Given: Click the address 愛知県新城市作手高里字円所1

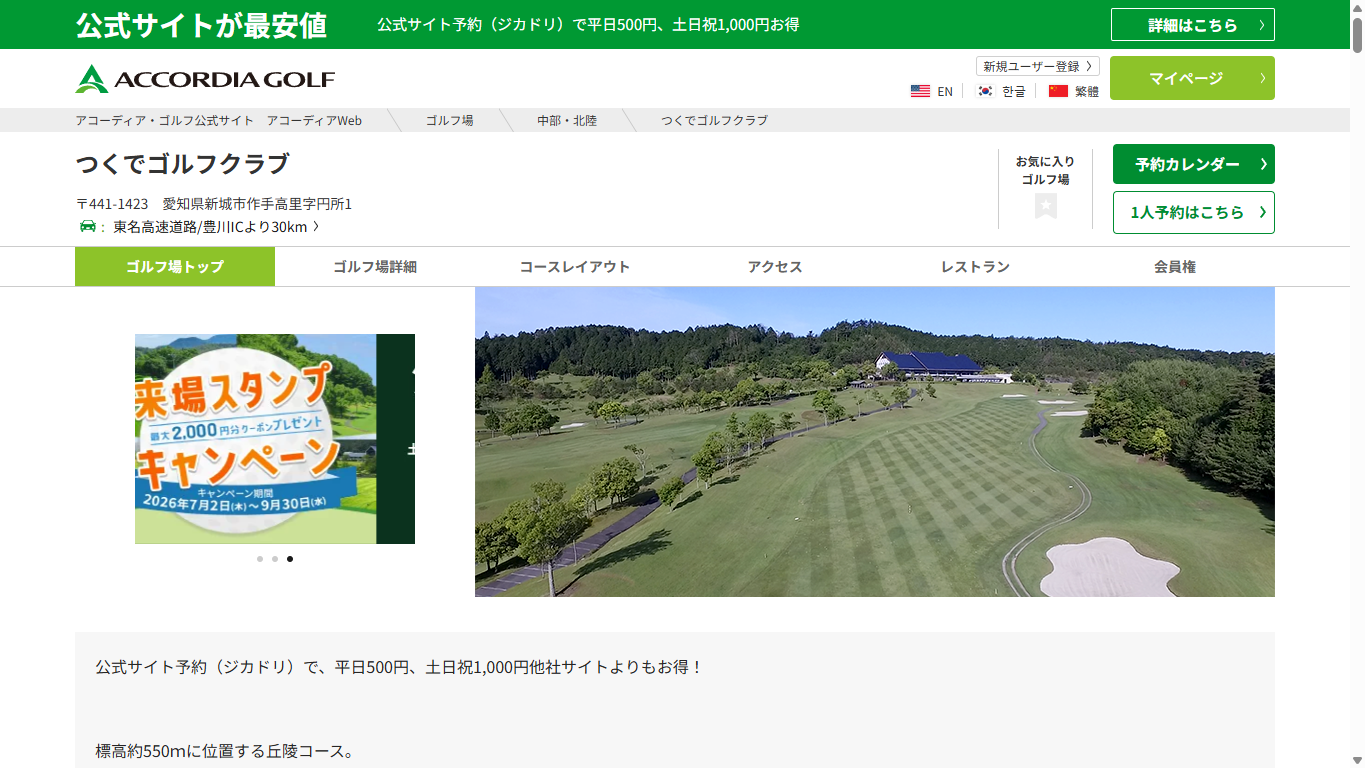Looking at the screenshot, I should pos(258,204).
